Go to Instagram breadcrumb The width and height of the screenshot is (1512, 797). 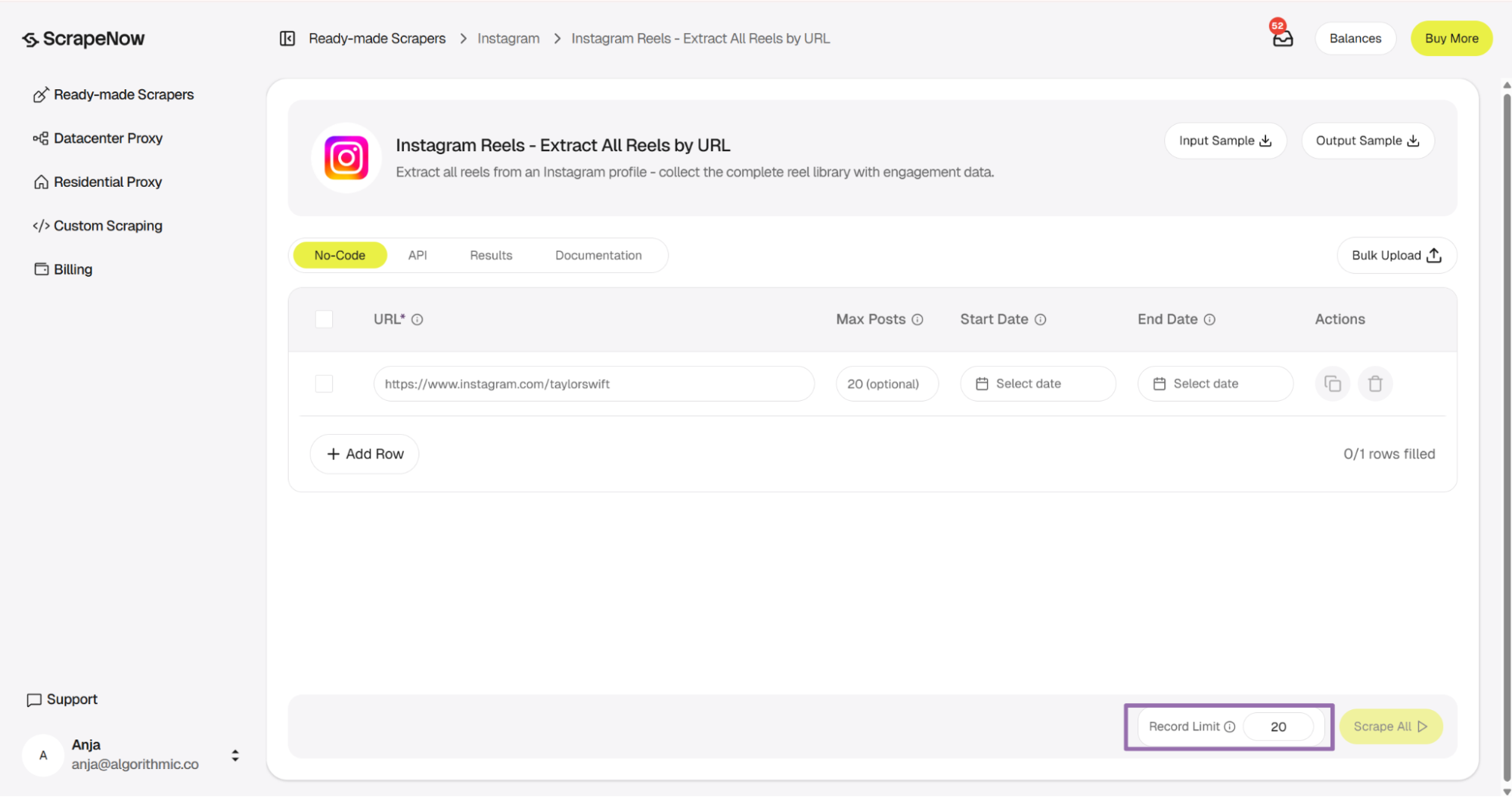coord(508,39)
